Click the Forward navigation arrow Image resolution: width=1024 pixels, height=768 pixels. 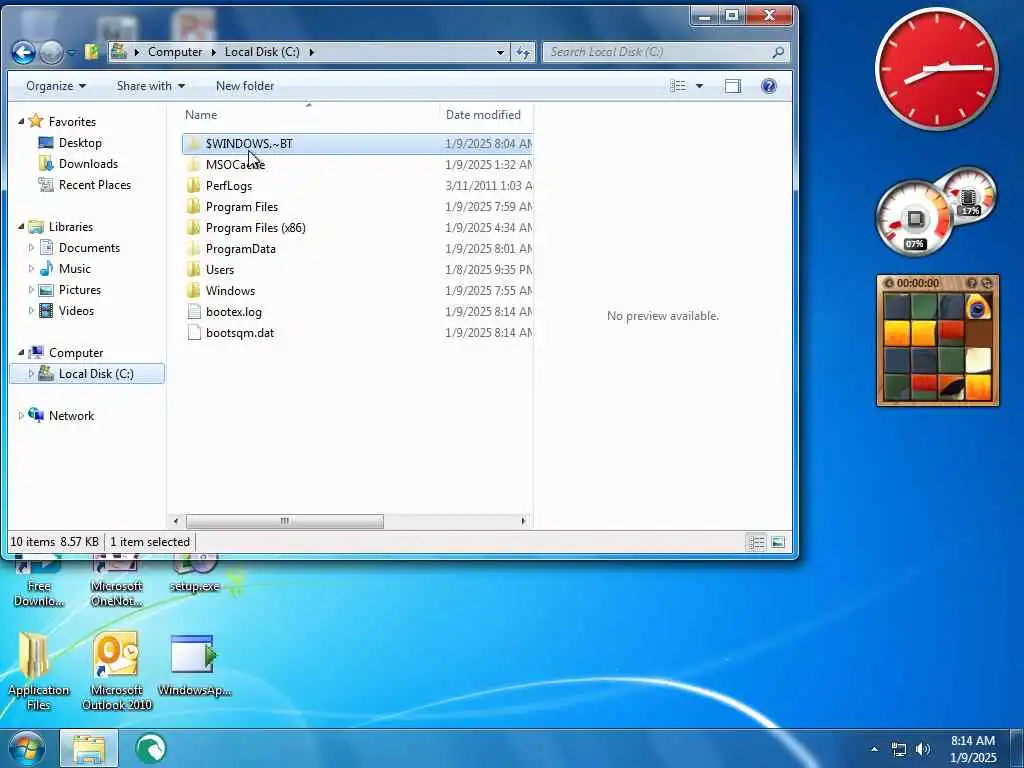[52, 52]
